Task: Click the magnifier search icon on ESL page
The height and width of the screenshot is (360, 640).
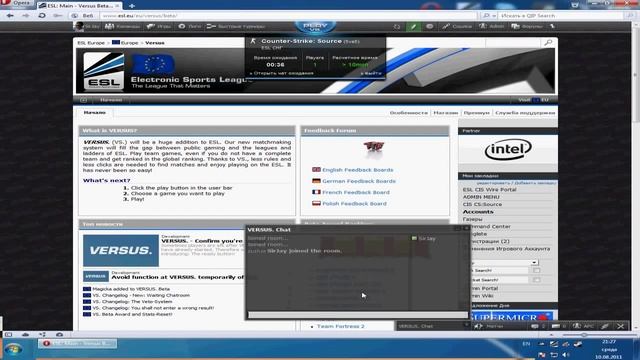Action: coord(548,42)
